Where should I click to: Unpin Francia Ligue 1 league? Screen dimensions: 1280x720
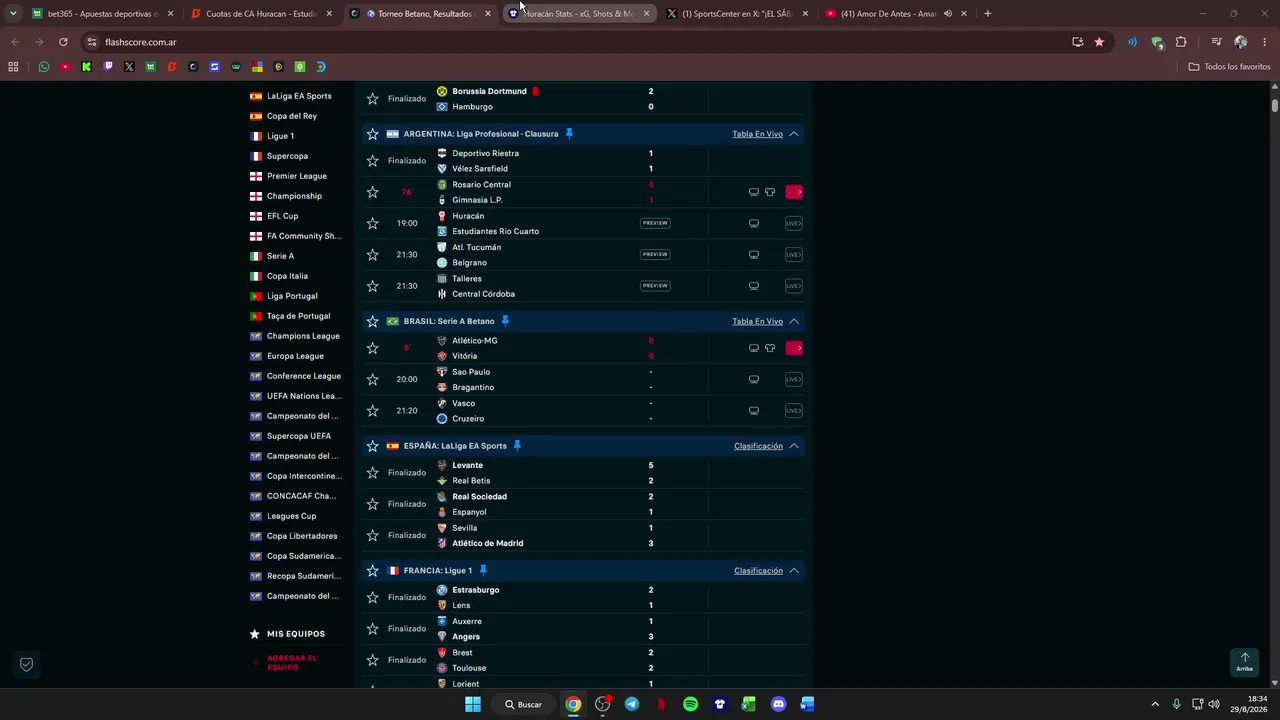(x=483, y=570)
